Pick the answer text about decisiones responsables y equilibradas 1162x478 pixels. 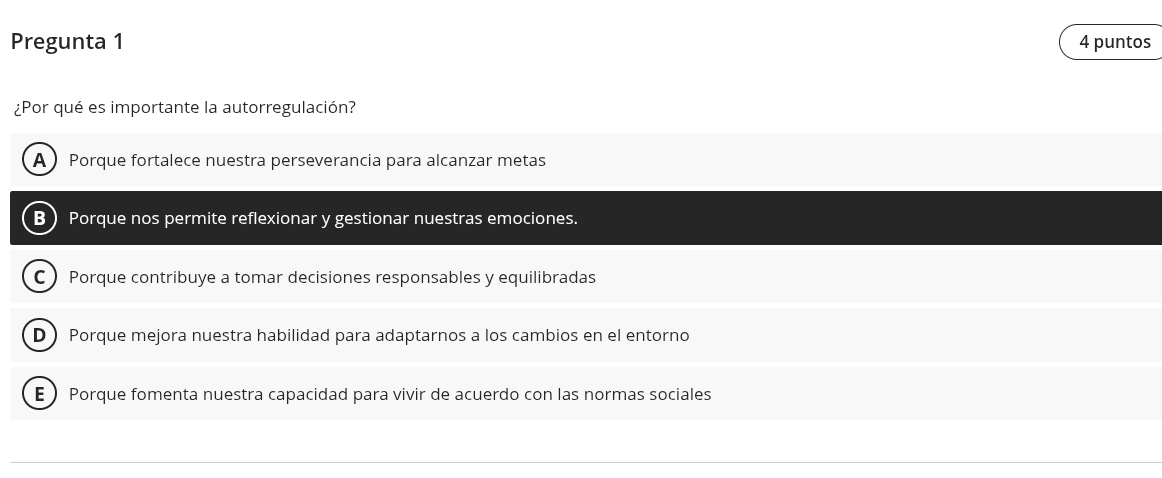pyautogui.click(x=332, y=277)
